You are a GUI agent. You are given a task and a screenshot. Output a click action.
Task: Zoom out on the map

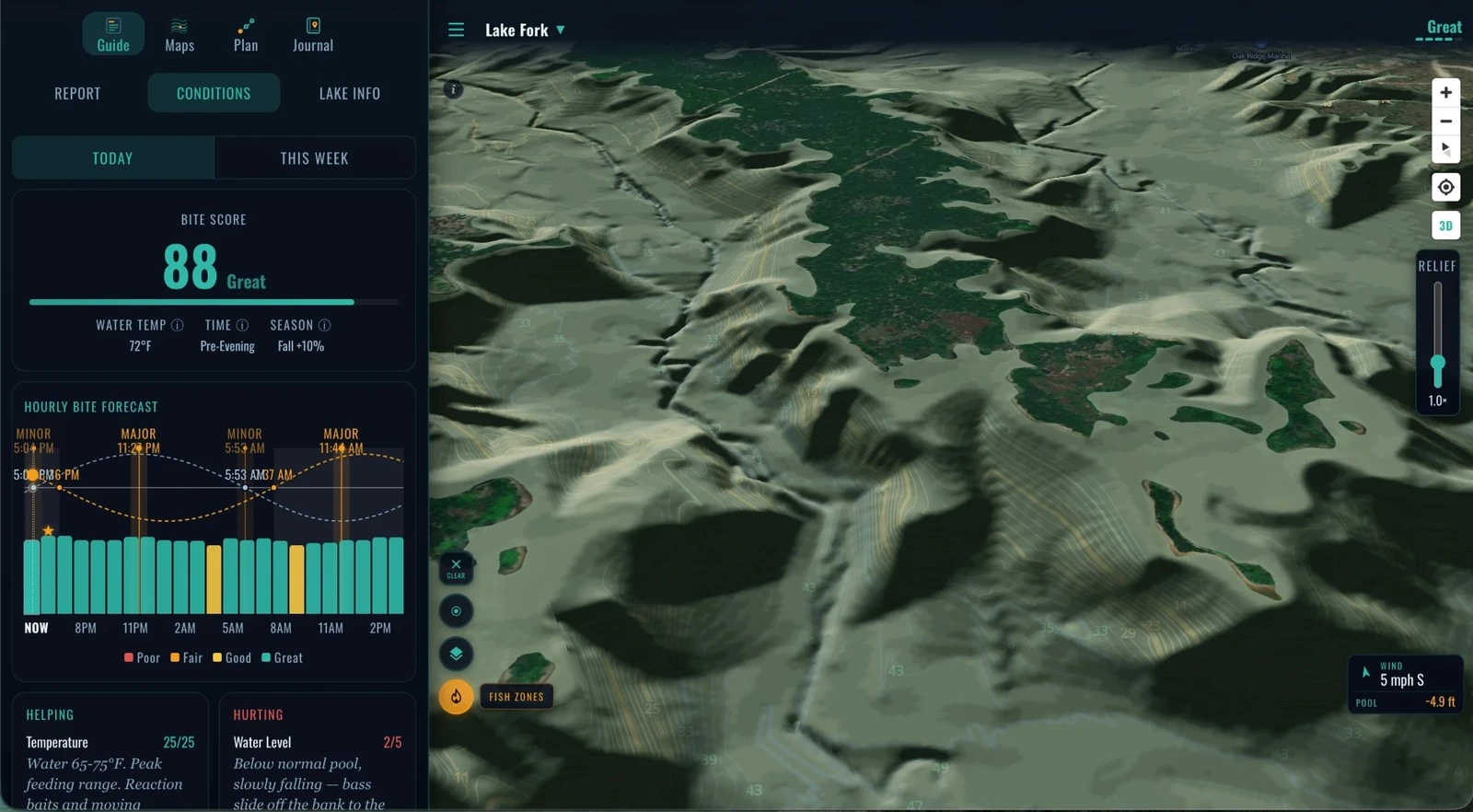pyautogui.click(x=1445, y=121)
